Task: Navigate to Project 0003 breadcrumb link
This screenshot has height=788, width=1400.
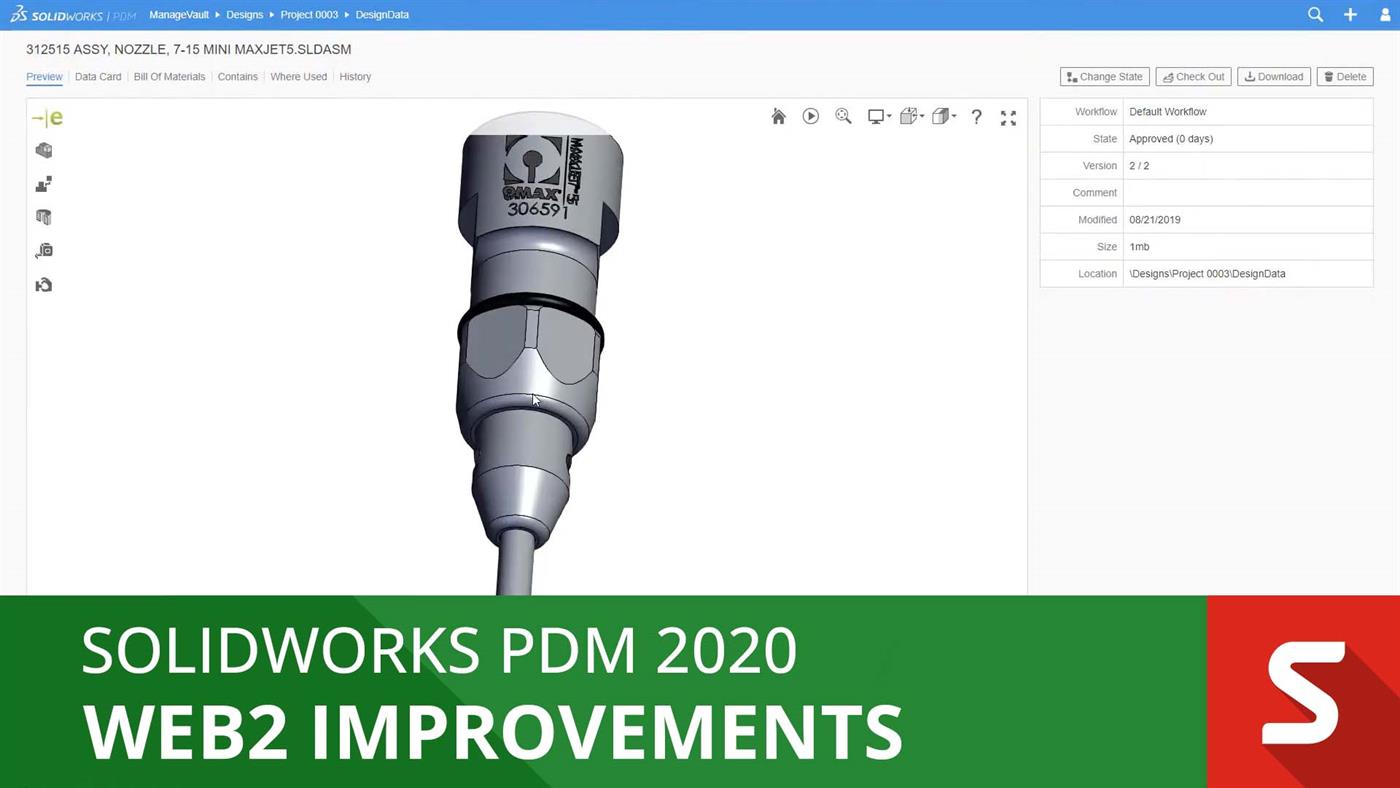Action: click(x=309, y=14)
